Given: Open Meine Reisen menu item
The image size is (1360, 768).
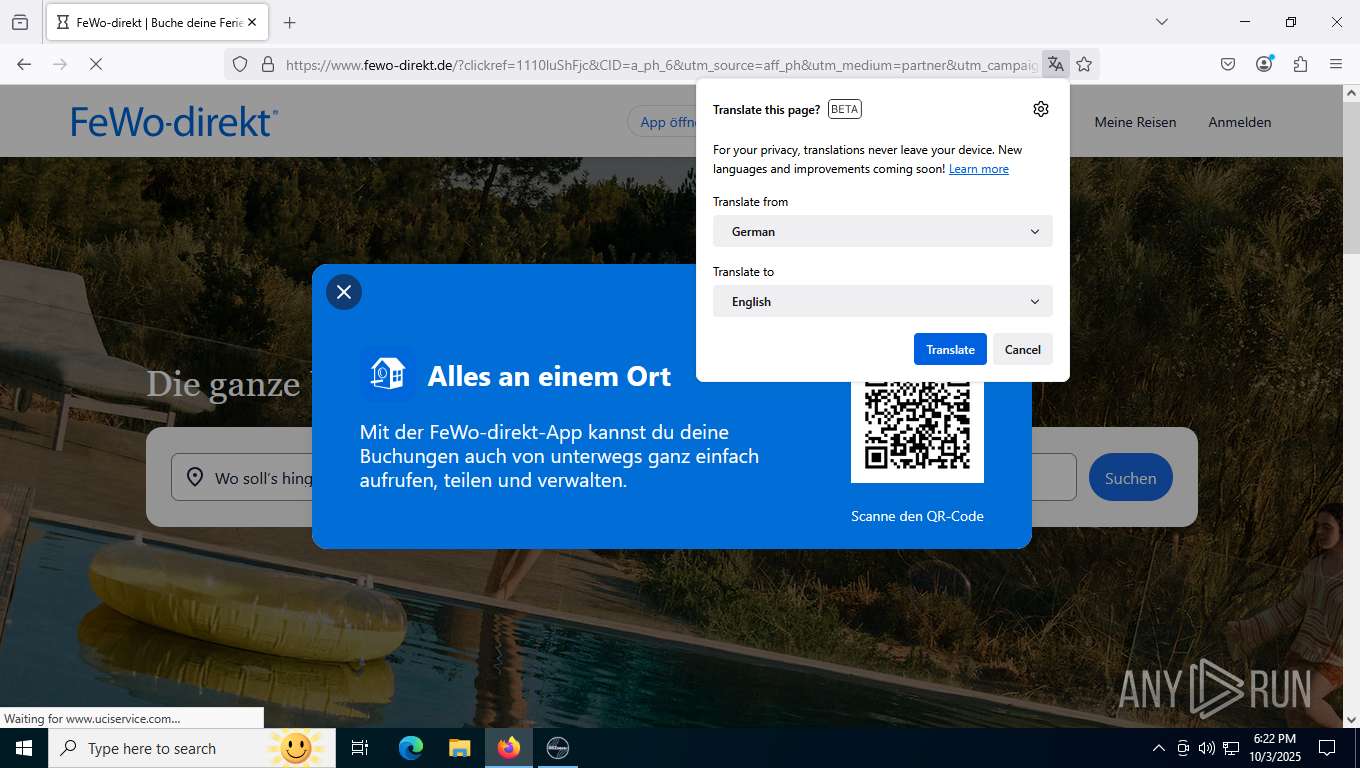Looking at the screenshot, I should click(x=1135, y=122).
